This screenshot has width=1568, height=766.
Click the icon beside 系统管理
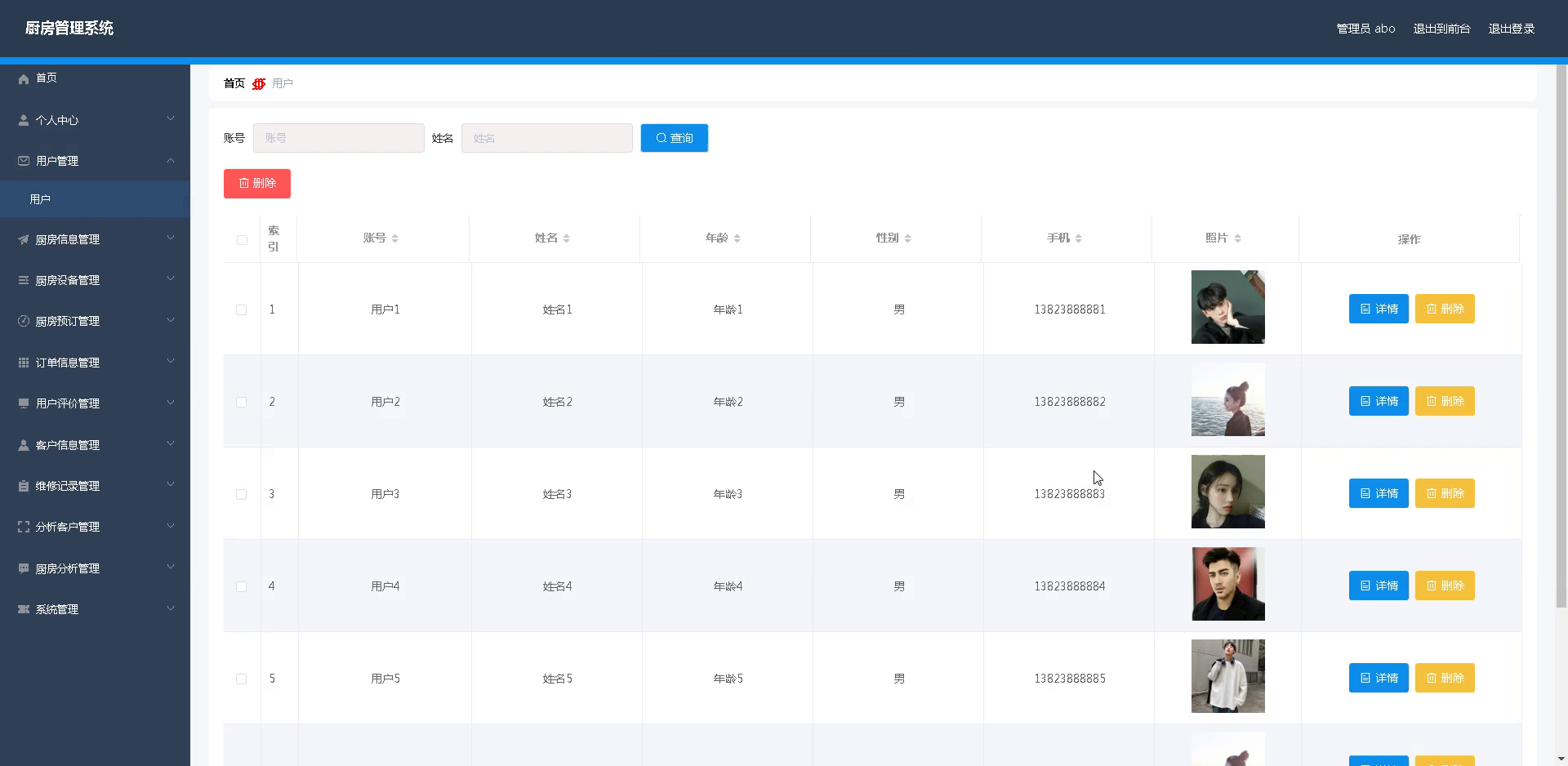pyautogui.click(x=24, y=609)
